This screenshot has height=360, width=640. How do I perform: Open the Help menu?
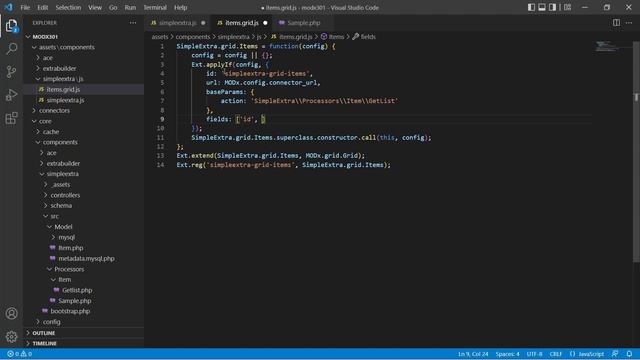tap(180, 7)
